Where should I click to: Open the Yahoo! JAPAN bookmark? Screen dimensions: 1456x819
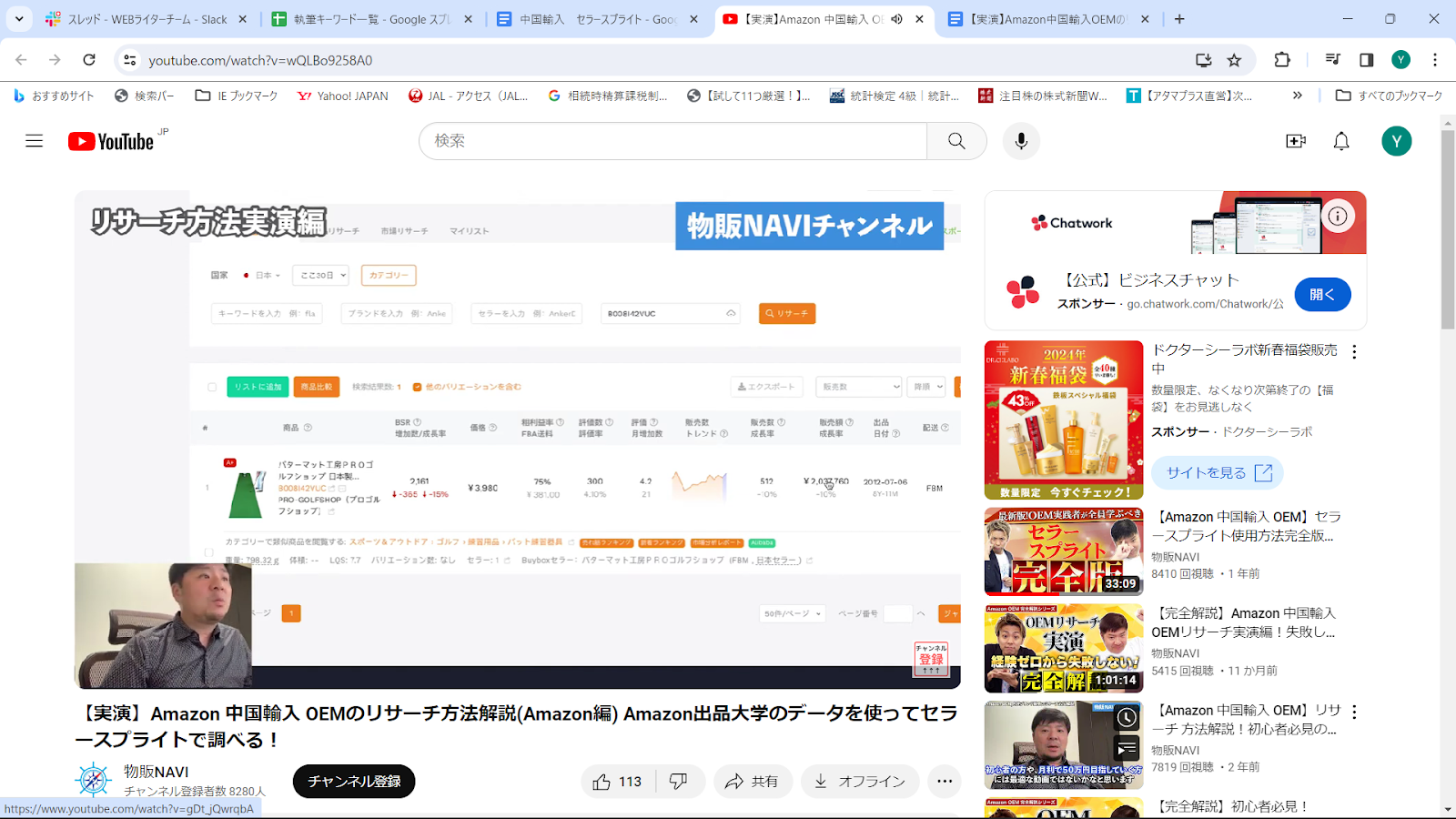[x=342, y=96]
